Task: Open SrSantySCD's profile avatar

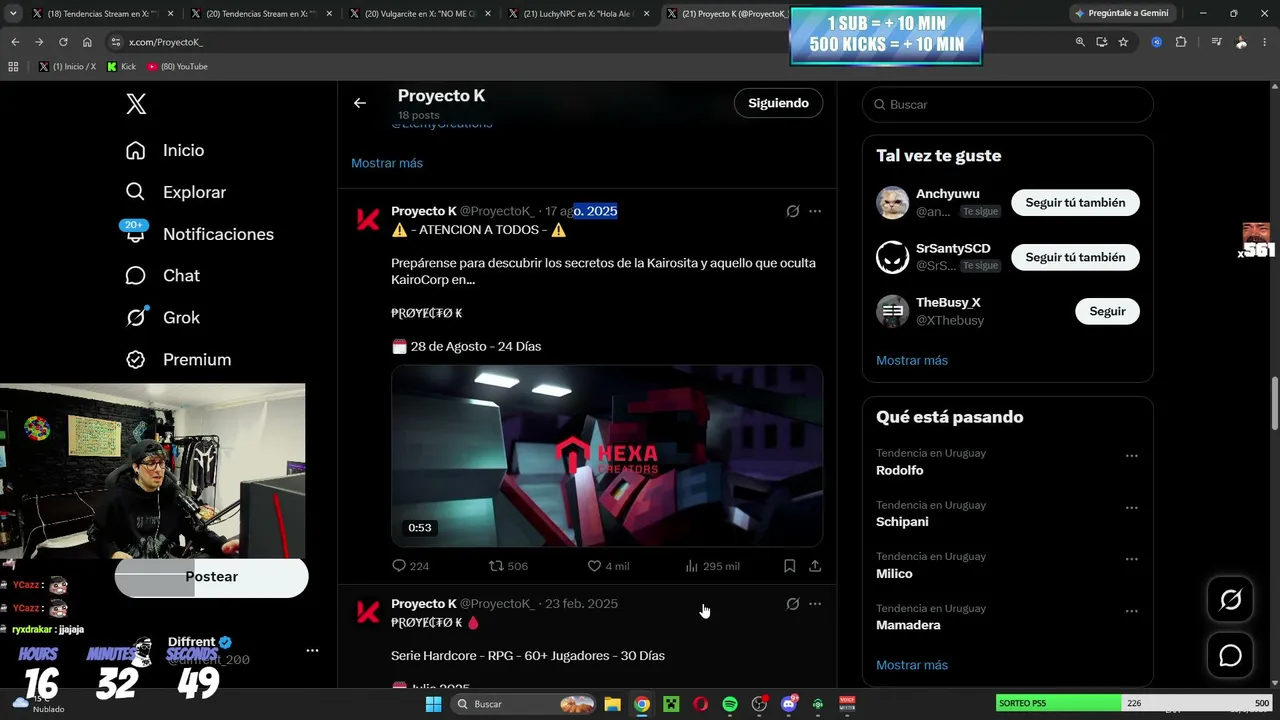Action: (x=893, y=257)
